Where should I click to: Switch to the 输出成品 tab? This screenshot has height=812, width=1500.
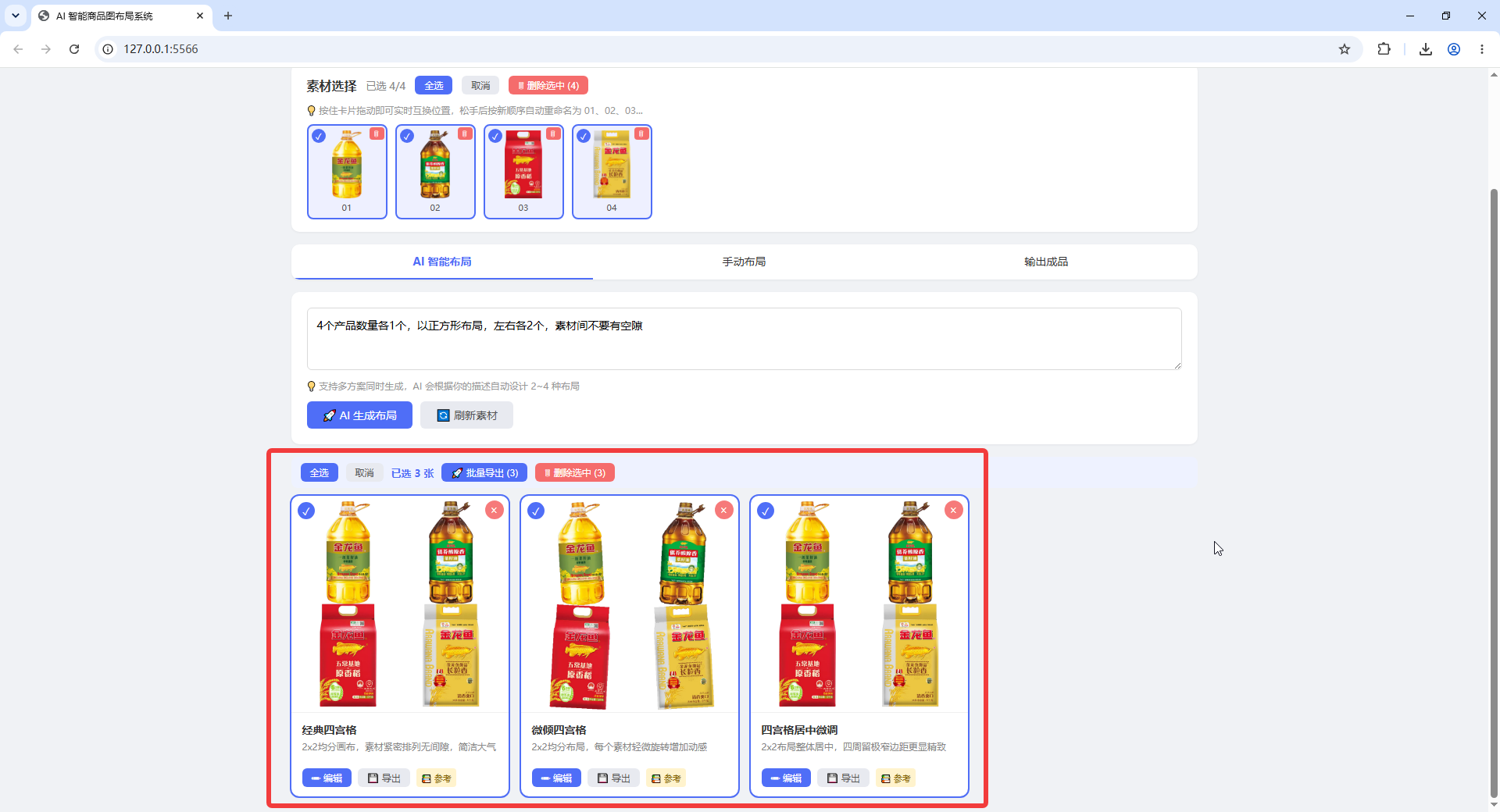click(x=1046, y=262)
